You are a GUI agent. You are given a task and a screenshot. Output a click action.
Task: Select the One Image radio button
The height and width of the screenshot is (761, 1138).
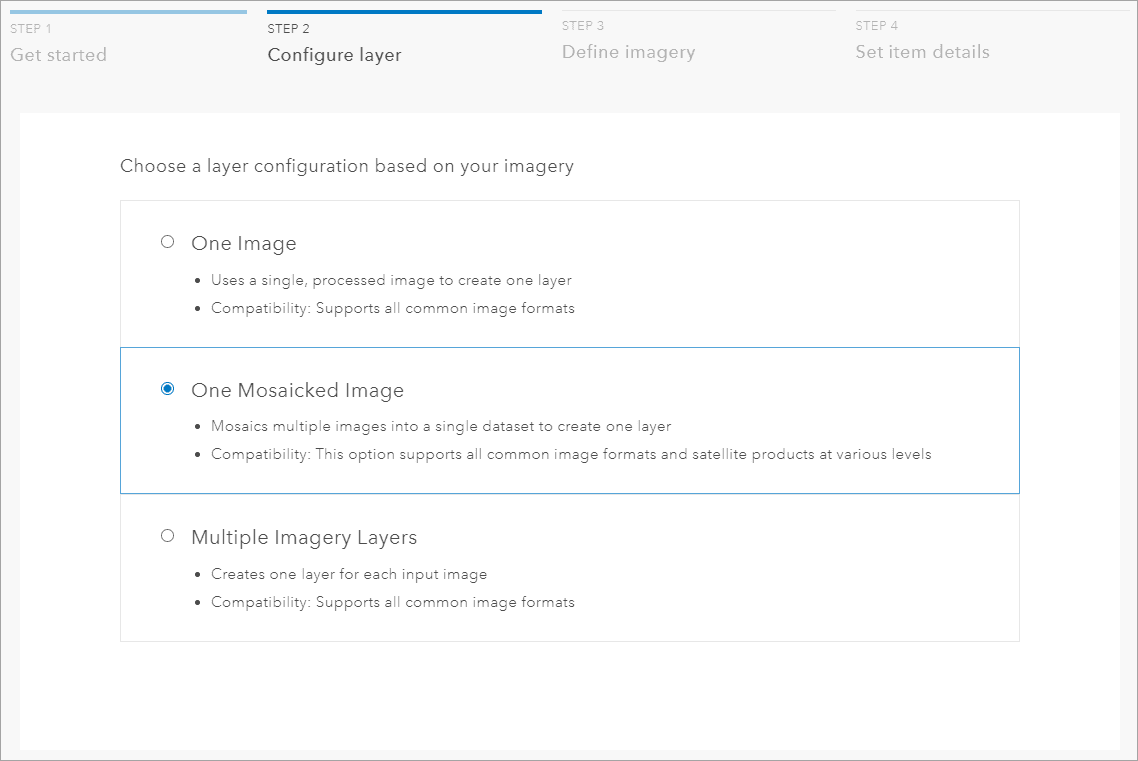coord(167,241)
